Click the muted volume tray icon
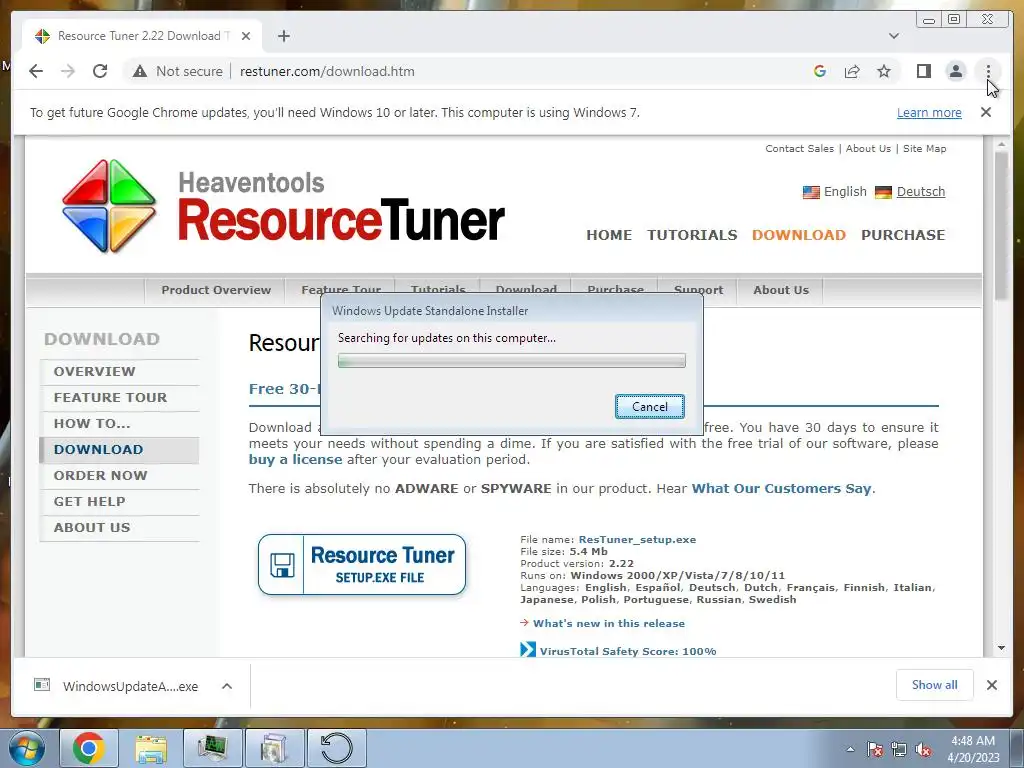This screenshot has width=1024, height=768. (x=924, y=750)
